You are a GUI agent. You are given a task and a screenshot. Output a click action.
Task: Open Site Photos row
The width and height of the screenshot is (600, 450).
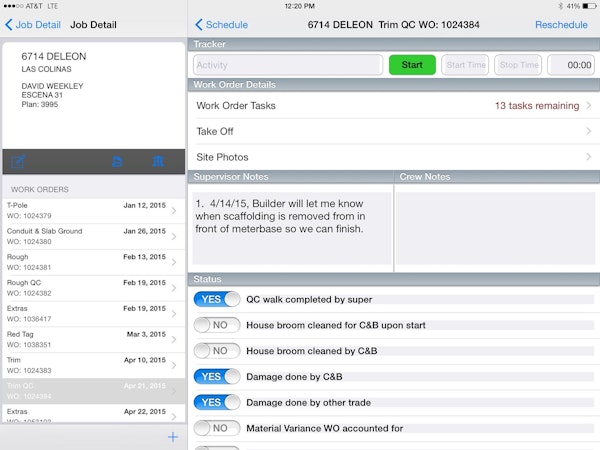point(394,157)
